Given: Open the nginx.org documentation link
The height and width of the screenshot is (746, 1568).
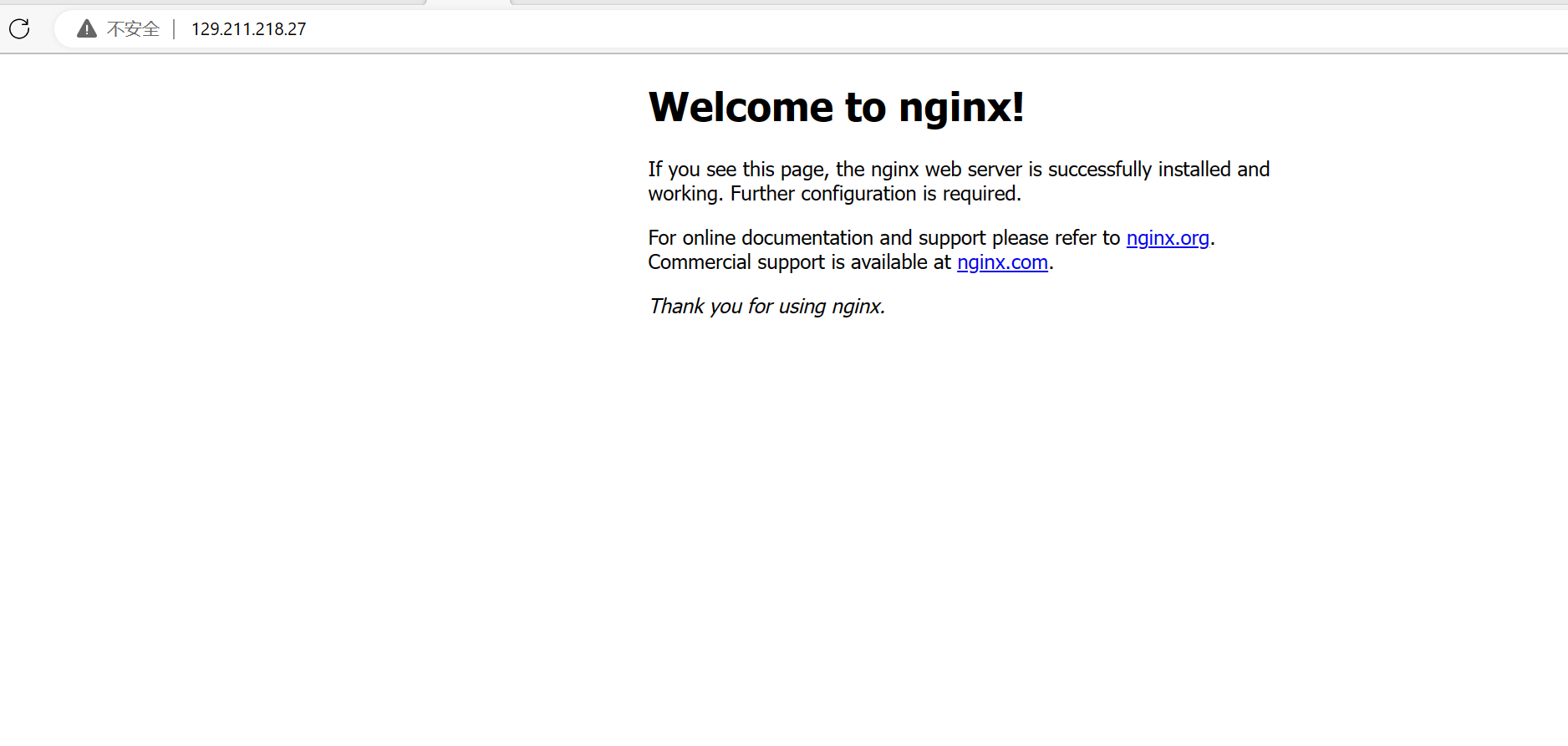Looking at the screenshot, I should pyautogui.click(x=1168, y=238).
